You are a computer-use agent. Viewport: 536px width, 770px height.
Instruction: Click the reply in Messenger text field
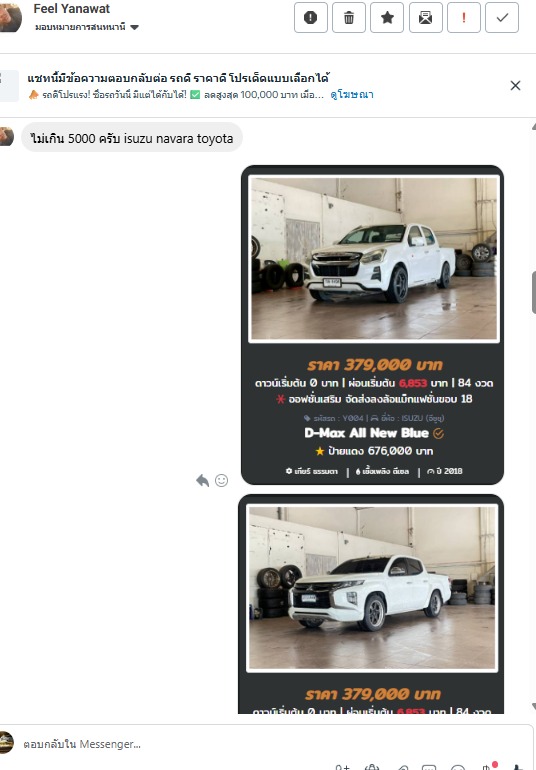(265, 744)
